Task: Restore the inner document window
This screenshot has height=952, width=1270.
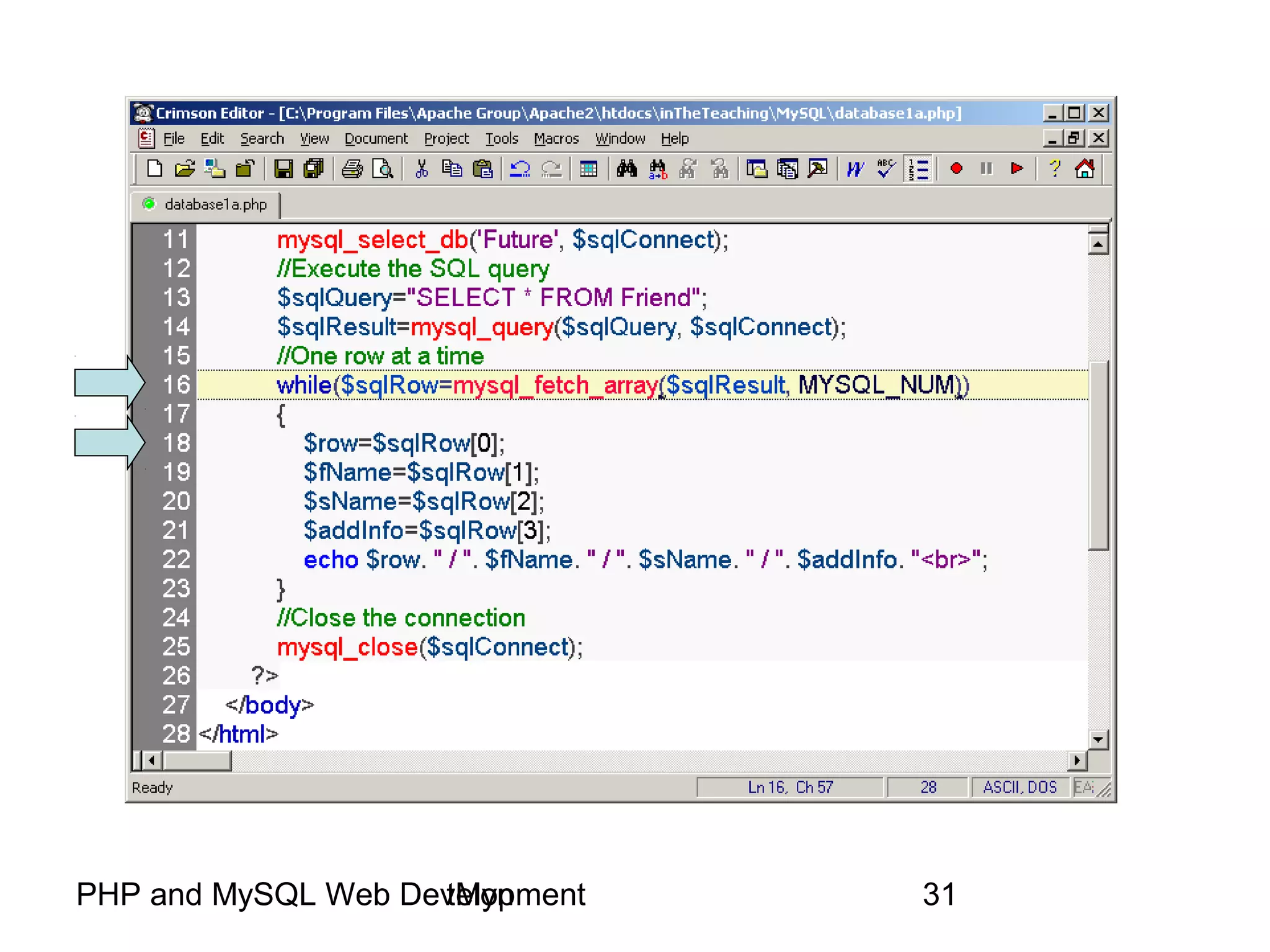Action: pos(1074,138)
